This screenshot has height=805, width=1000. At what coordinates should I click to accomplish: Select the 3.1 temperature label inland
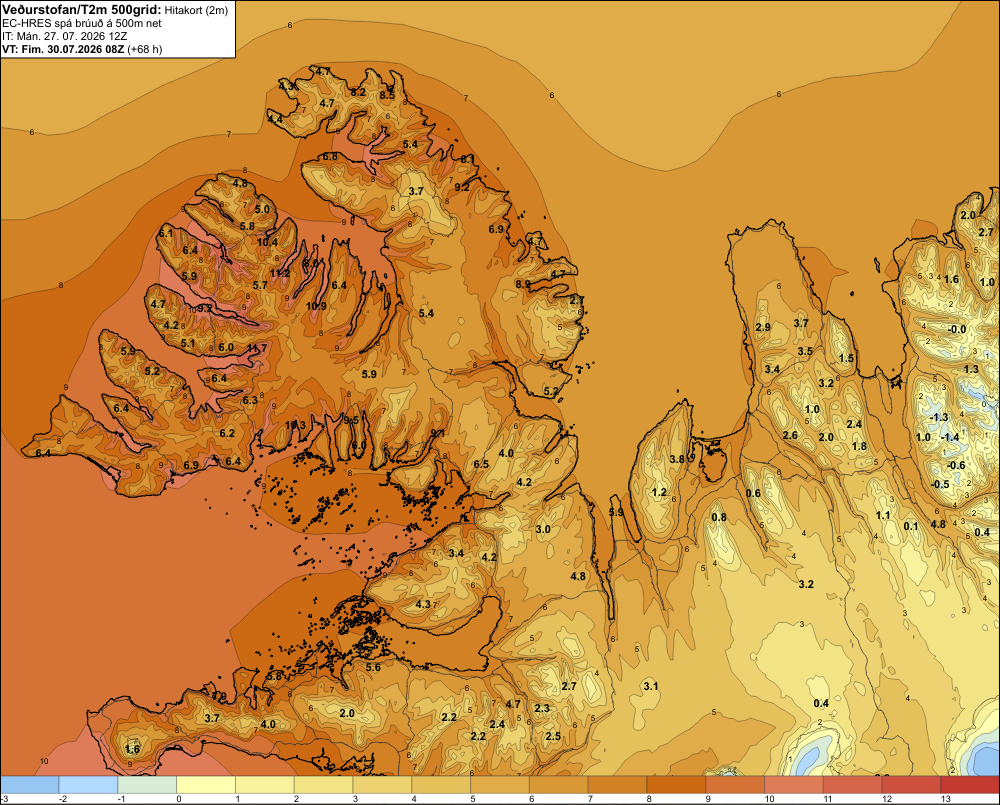(651, 686)
